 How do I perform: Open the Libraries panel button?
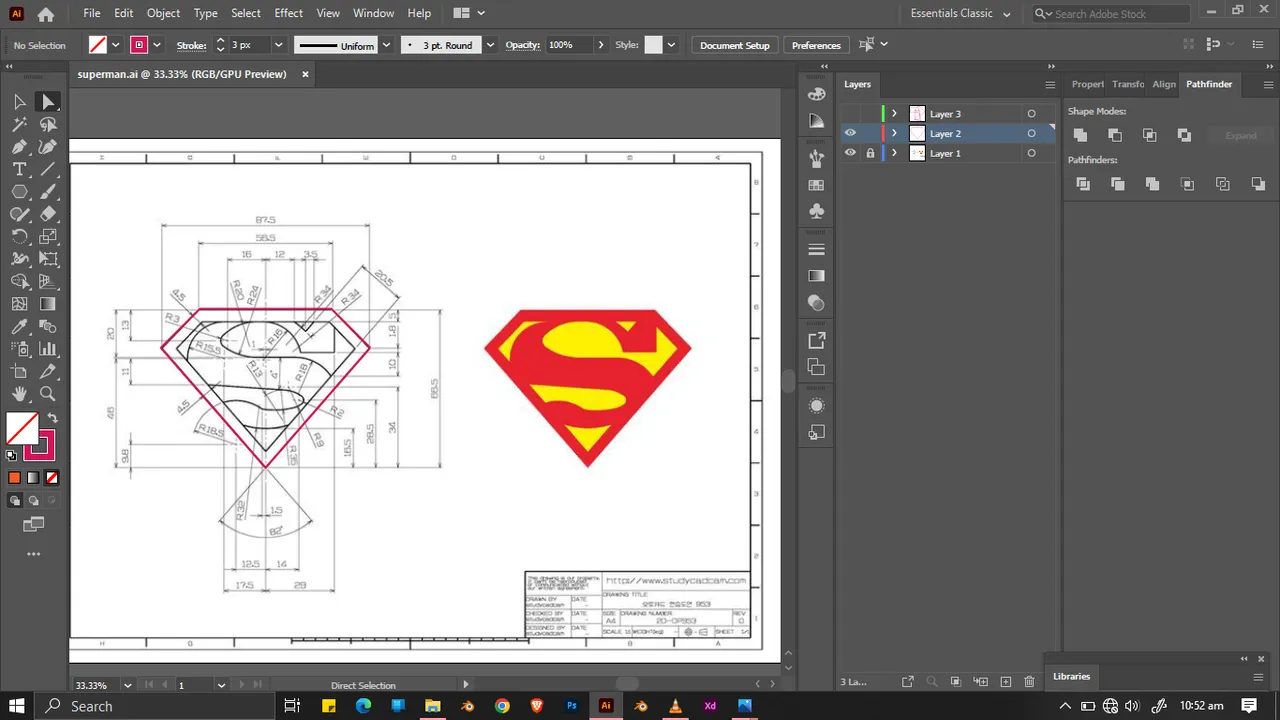1071,676
